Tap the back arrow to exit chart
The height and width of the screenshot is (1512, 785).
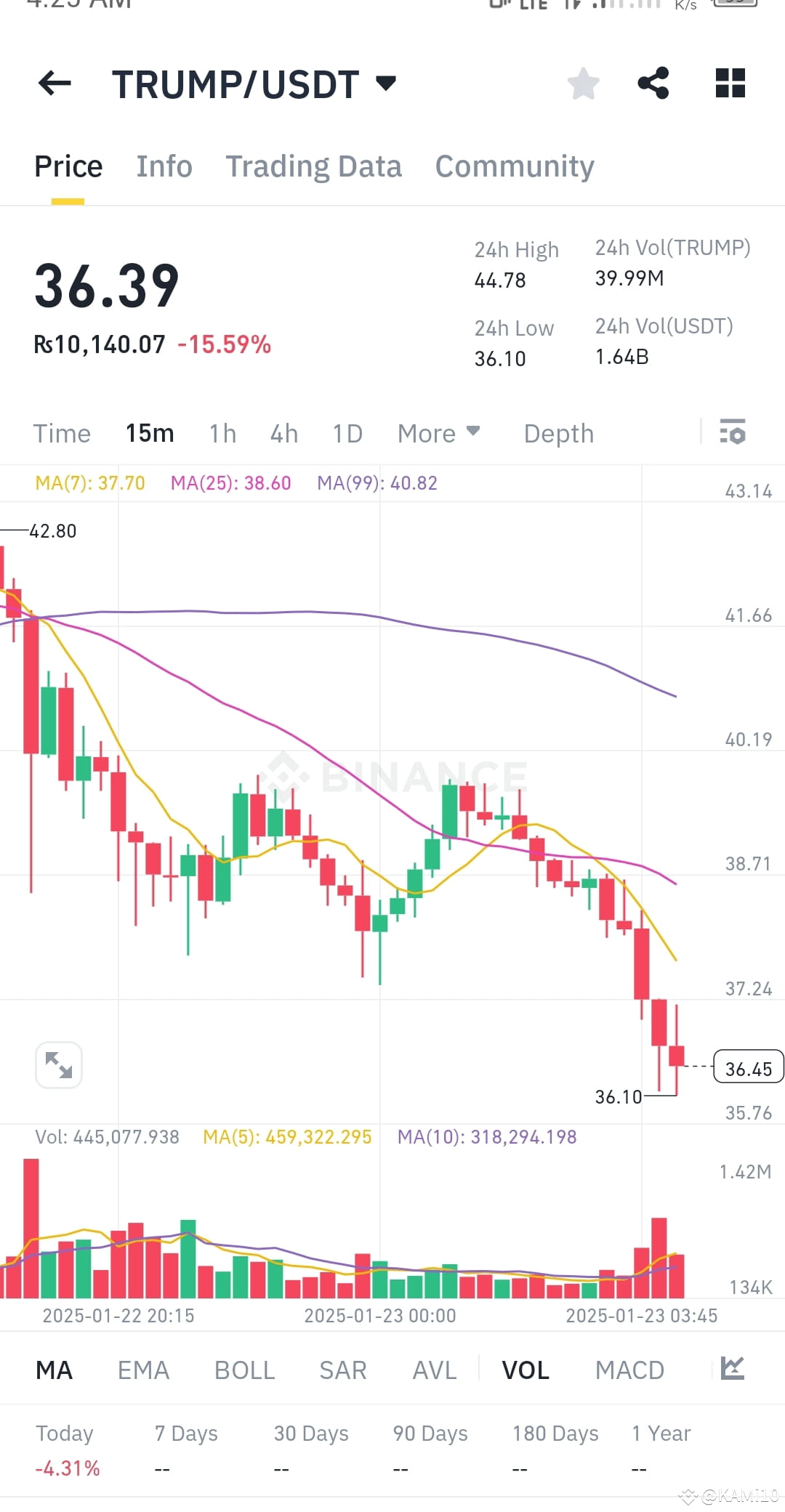pyautogui.click(x=55, y=83)
